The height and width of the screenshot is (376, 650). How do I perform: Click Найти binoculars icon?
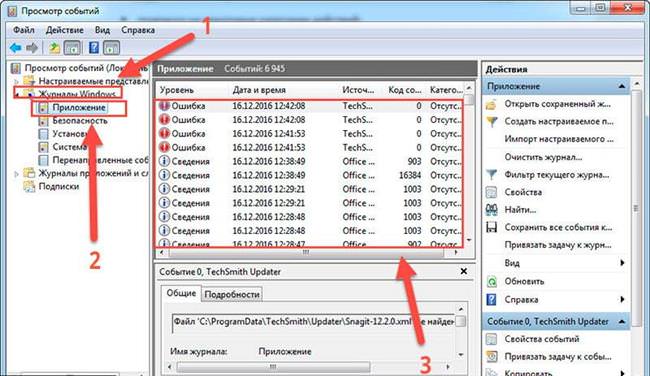tap(492, 210)
